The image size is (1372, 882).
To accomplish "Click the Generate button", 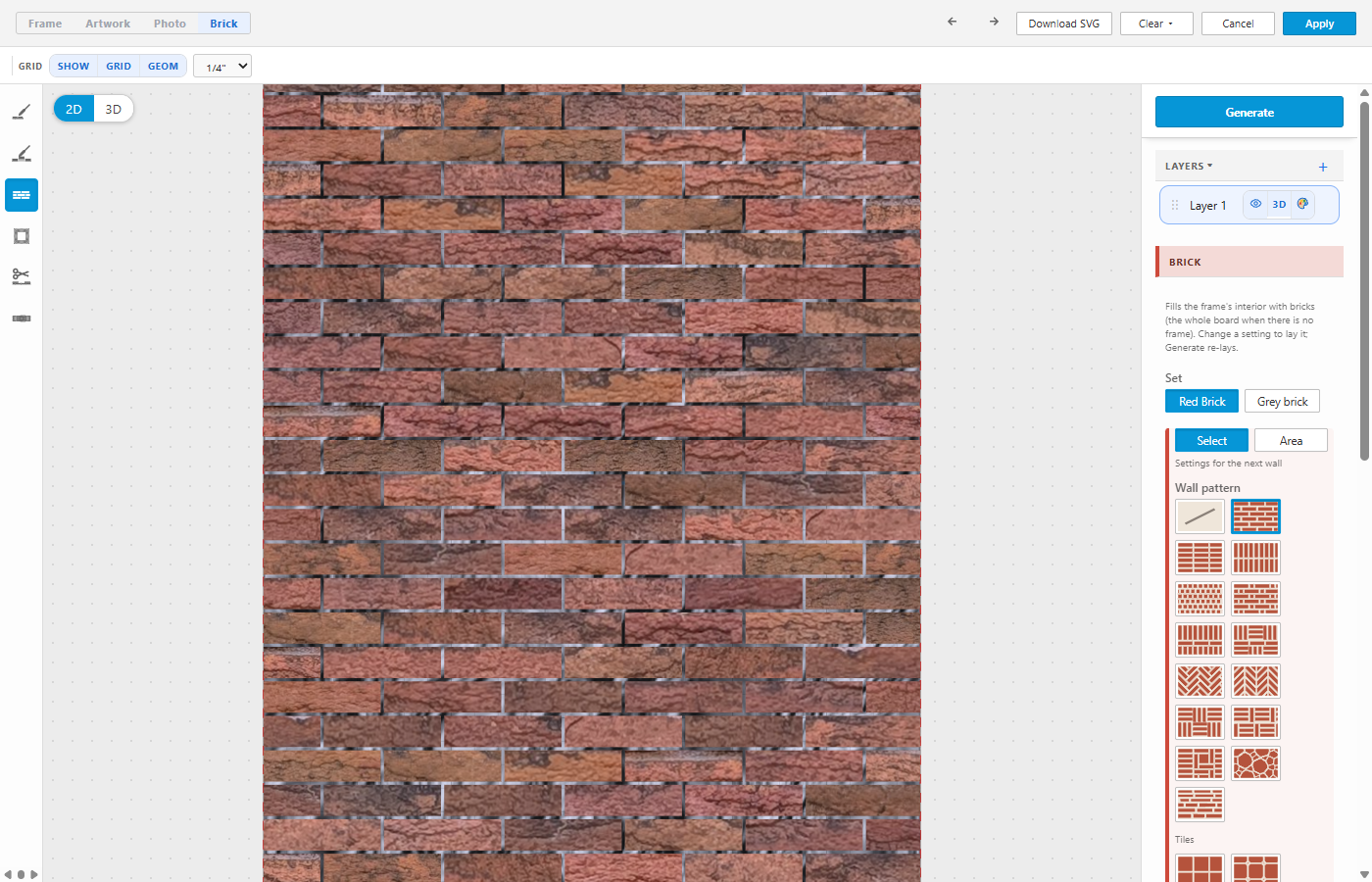I will (x=1249, y=112).
